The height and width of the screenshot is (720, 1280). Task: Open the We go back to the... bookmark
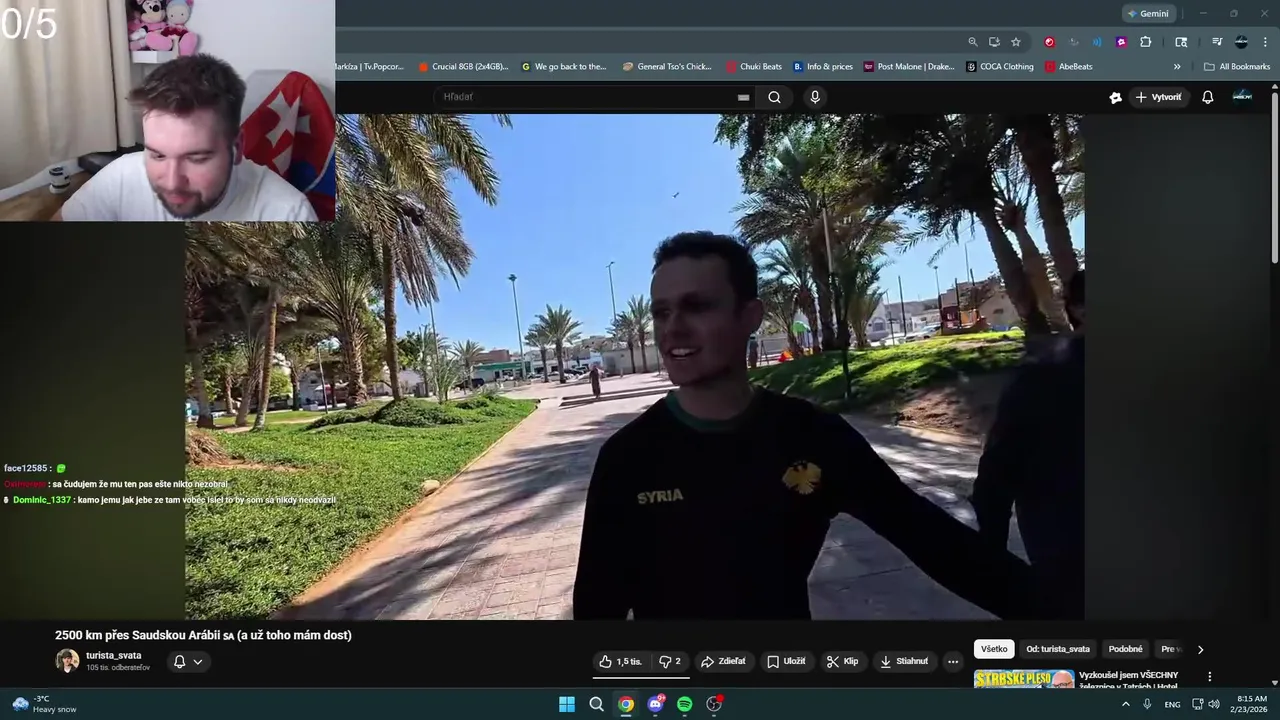[564, 67]
